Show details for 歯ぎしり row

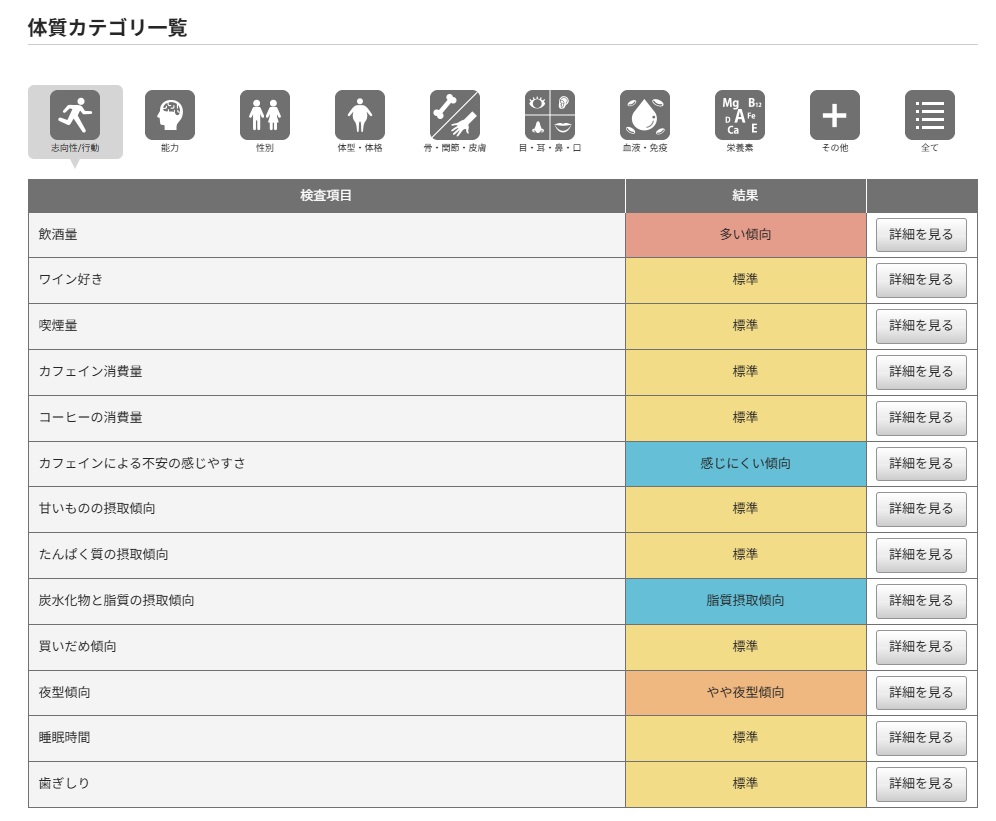[x=921, y=784]
